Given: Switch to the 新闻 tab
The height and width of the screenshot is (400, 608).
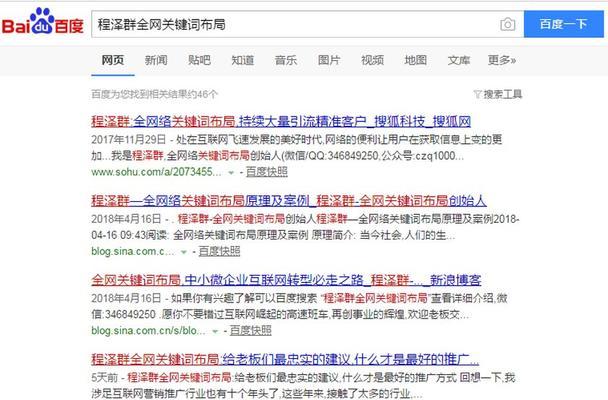Looking at the screenshot, I should pyautogui.click(x=156, y=60).
